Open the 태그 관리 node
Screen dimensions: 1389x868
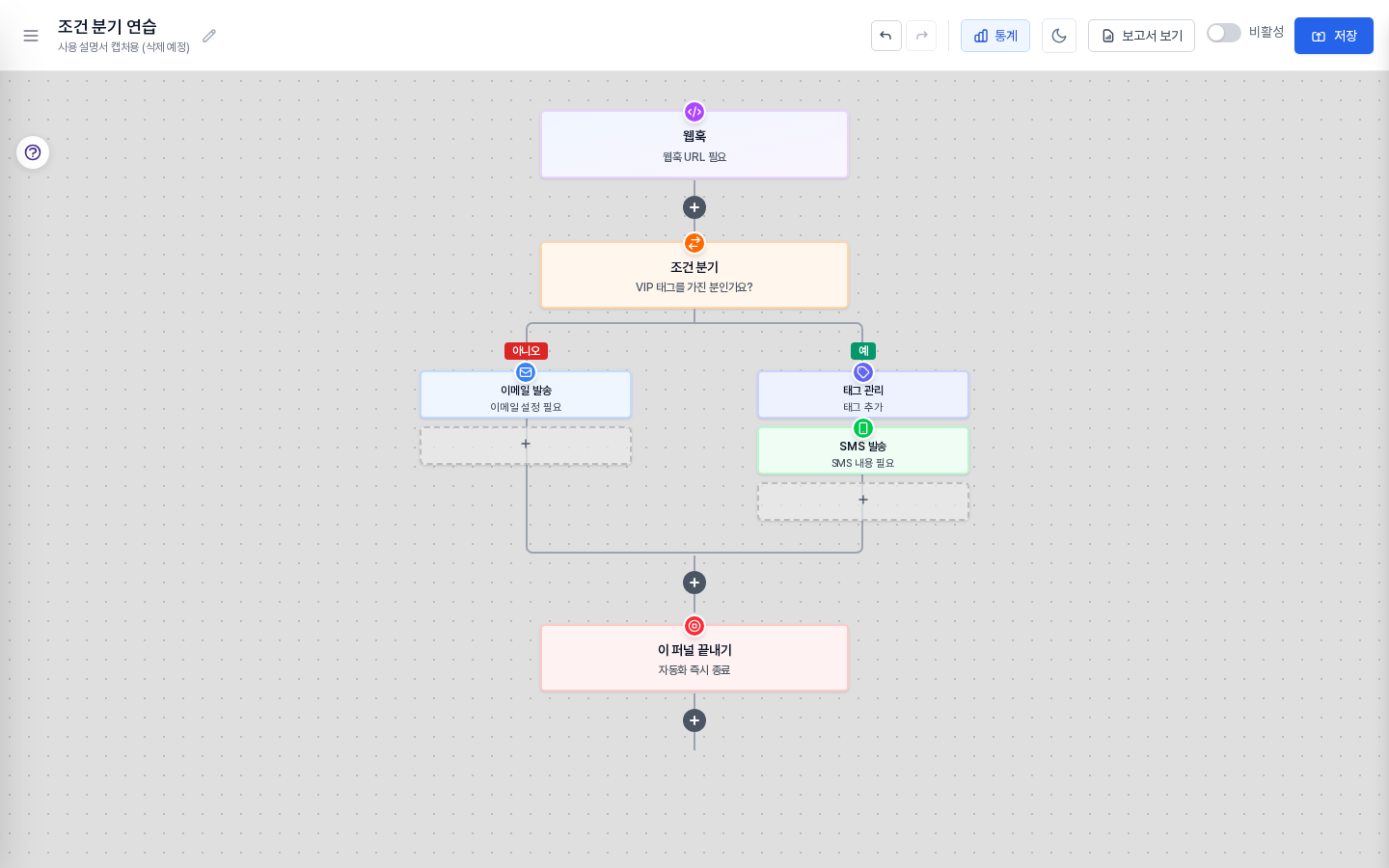coord(863,395)
